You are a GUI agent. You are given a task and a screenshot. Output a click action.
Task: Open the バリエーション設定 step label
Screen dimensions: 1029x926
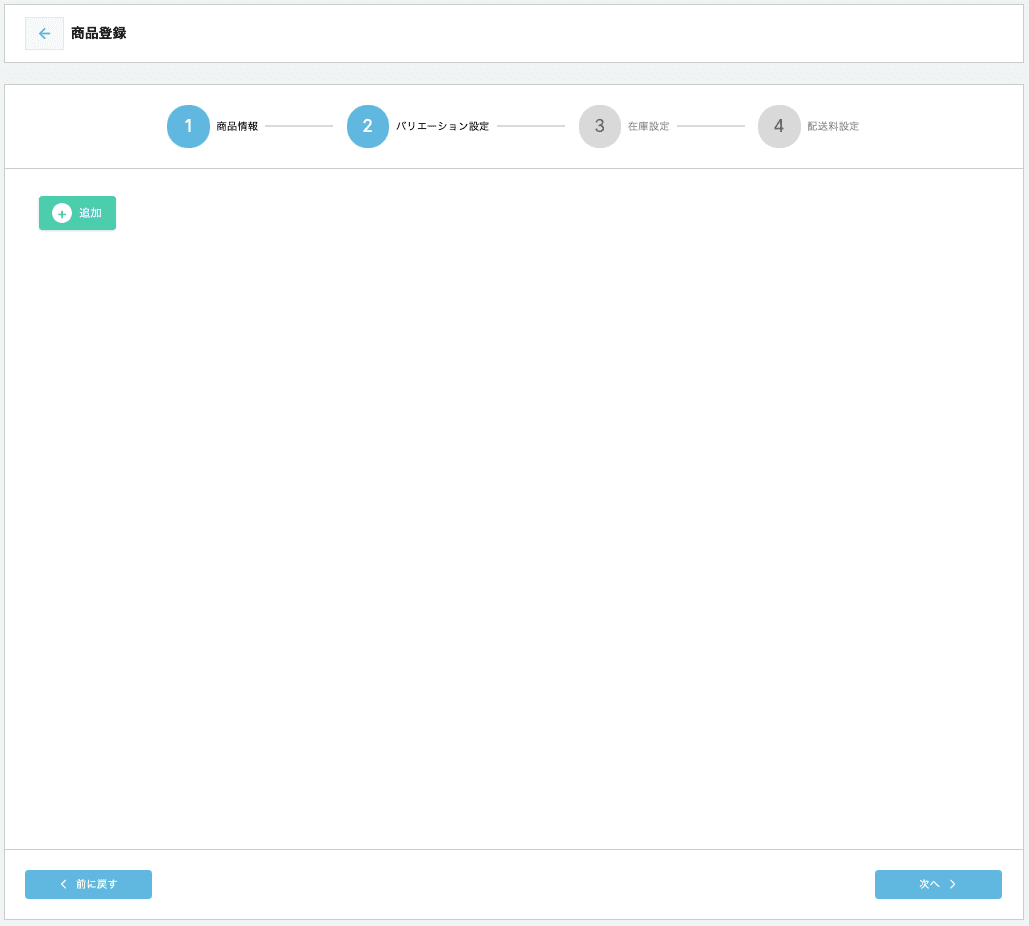click(x=442, y=127)
